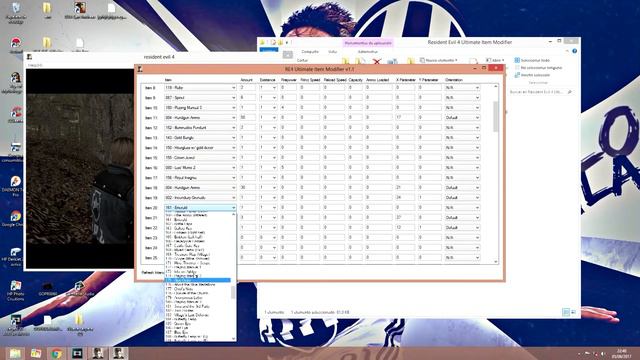Image resolution: width=640 pixels, height=360 pixels.
Task: Open Explorer help via the blue question mark
Action: point(574,51)
